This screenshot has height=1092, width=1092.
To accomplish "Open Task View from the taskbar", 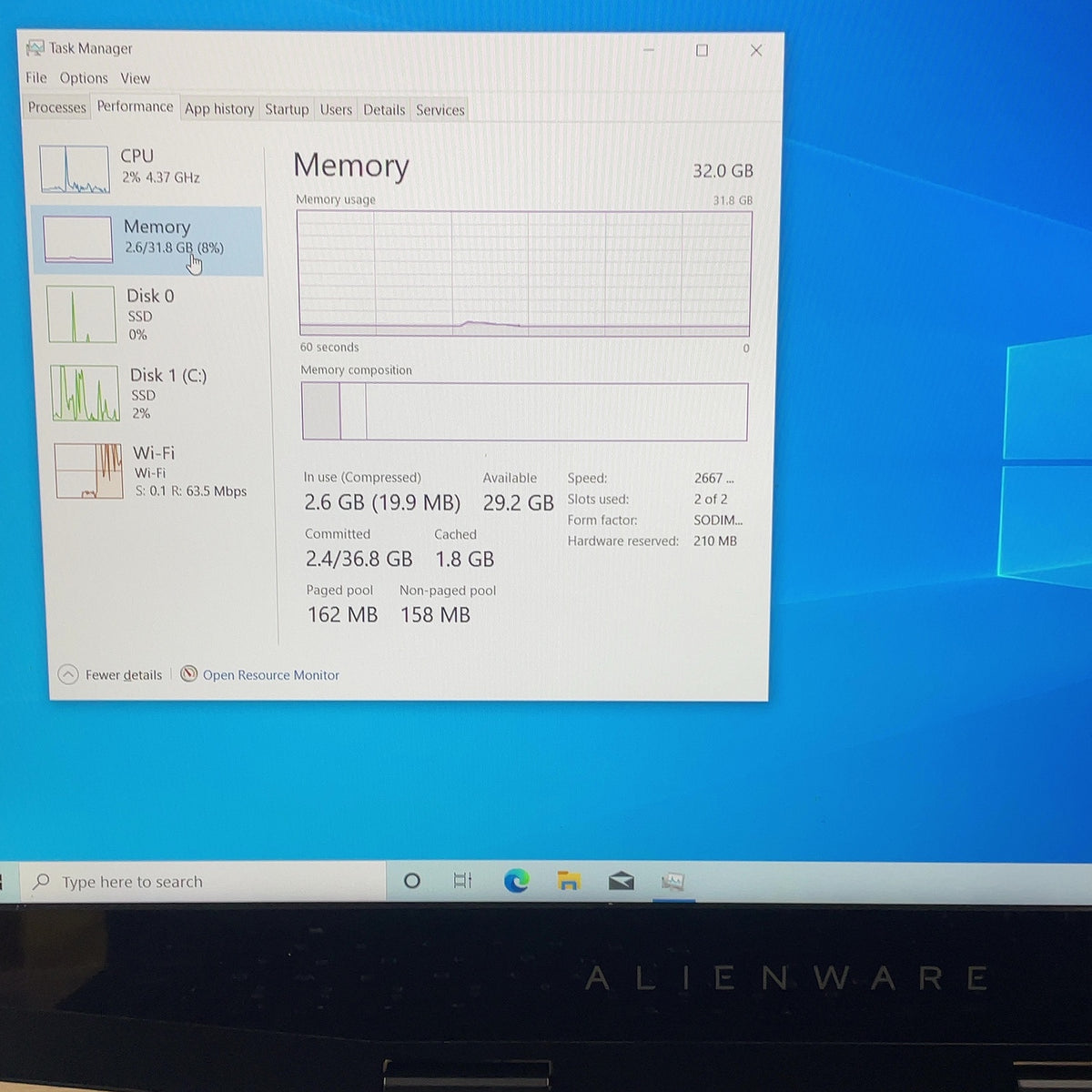I will click(462, 881).
